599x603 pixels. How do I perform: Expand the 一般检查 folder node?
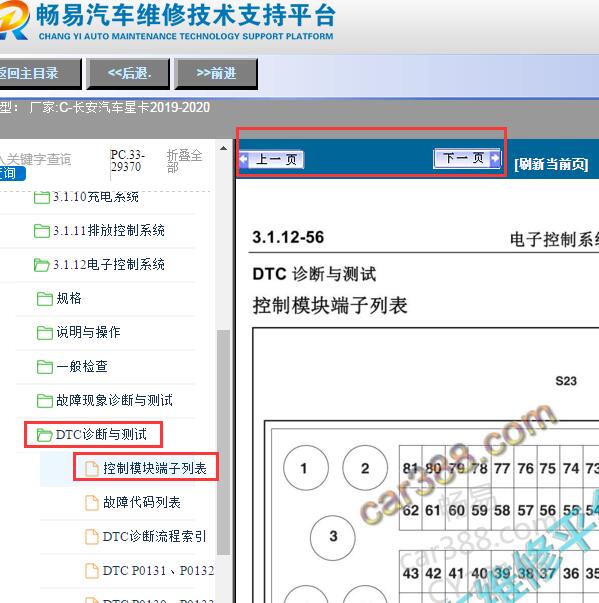82,366
